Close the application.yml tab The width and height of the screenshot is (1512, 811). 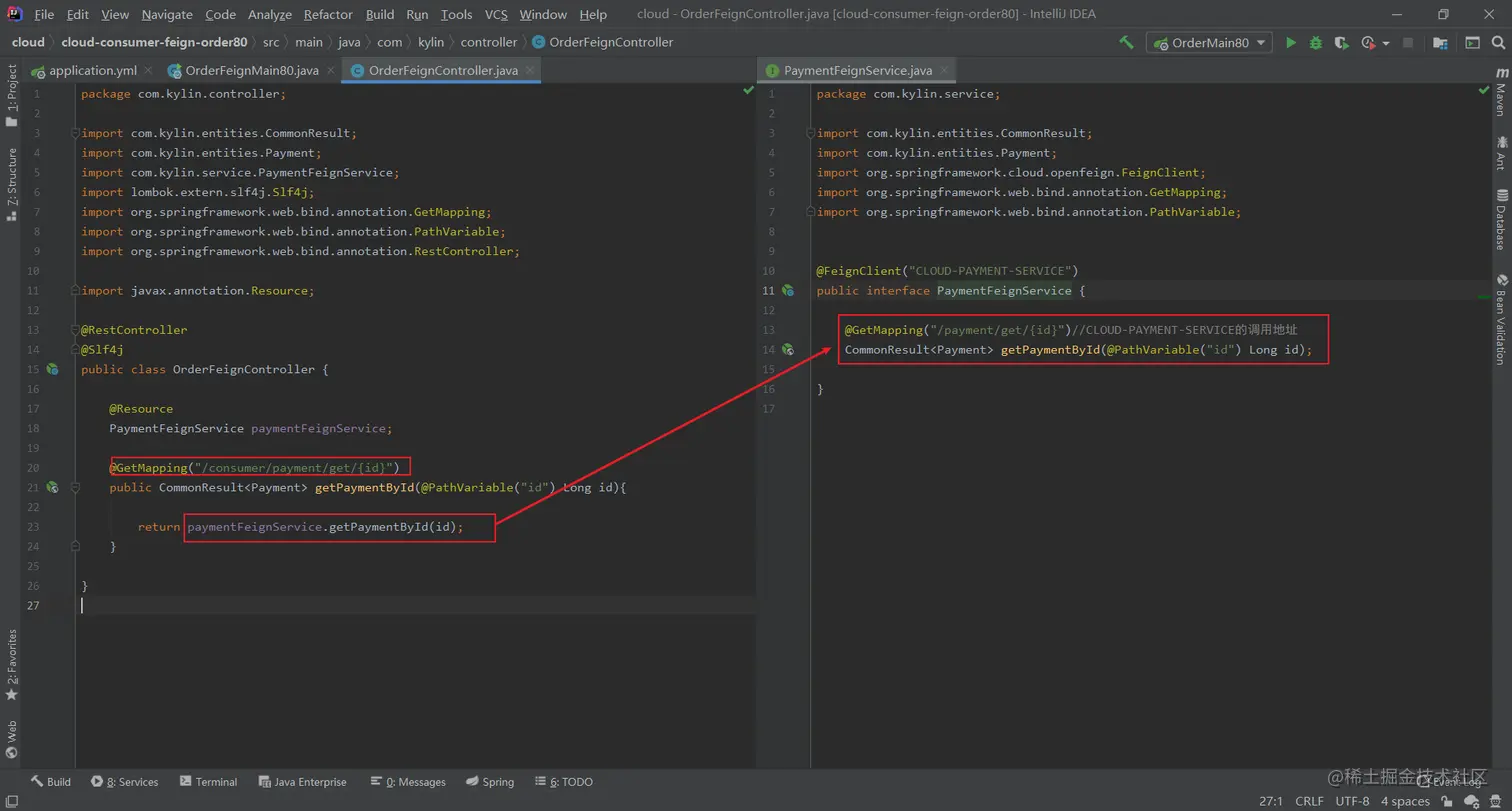pos(148,70)
